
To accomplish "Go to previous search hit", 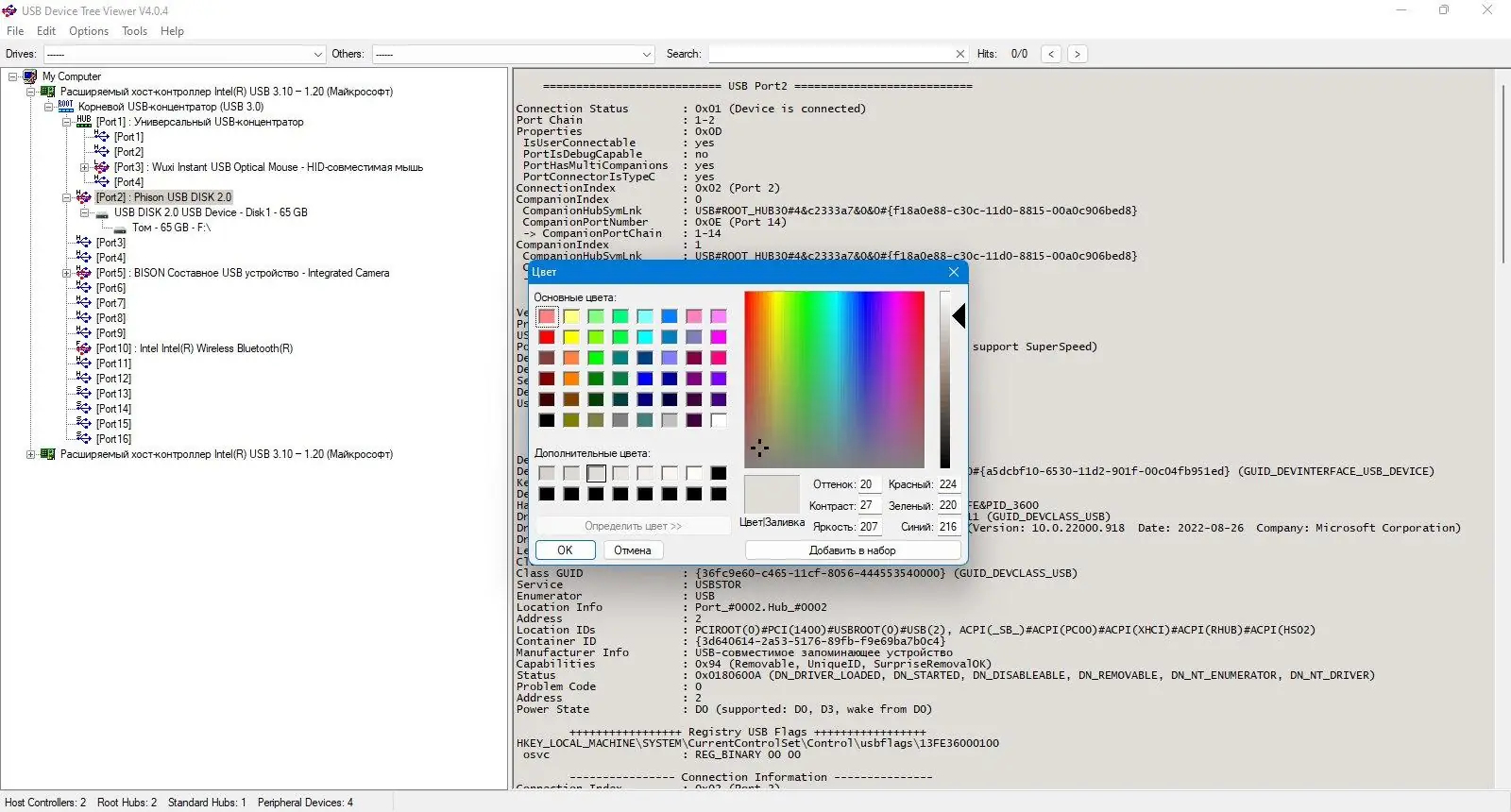I will click(1051, 54).
